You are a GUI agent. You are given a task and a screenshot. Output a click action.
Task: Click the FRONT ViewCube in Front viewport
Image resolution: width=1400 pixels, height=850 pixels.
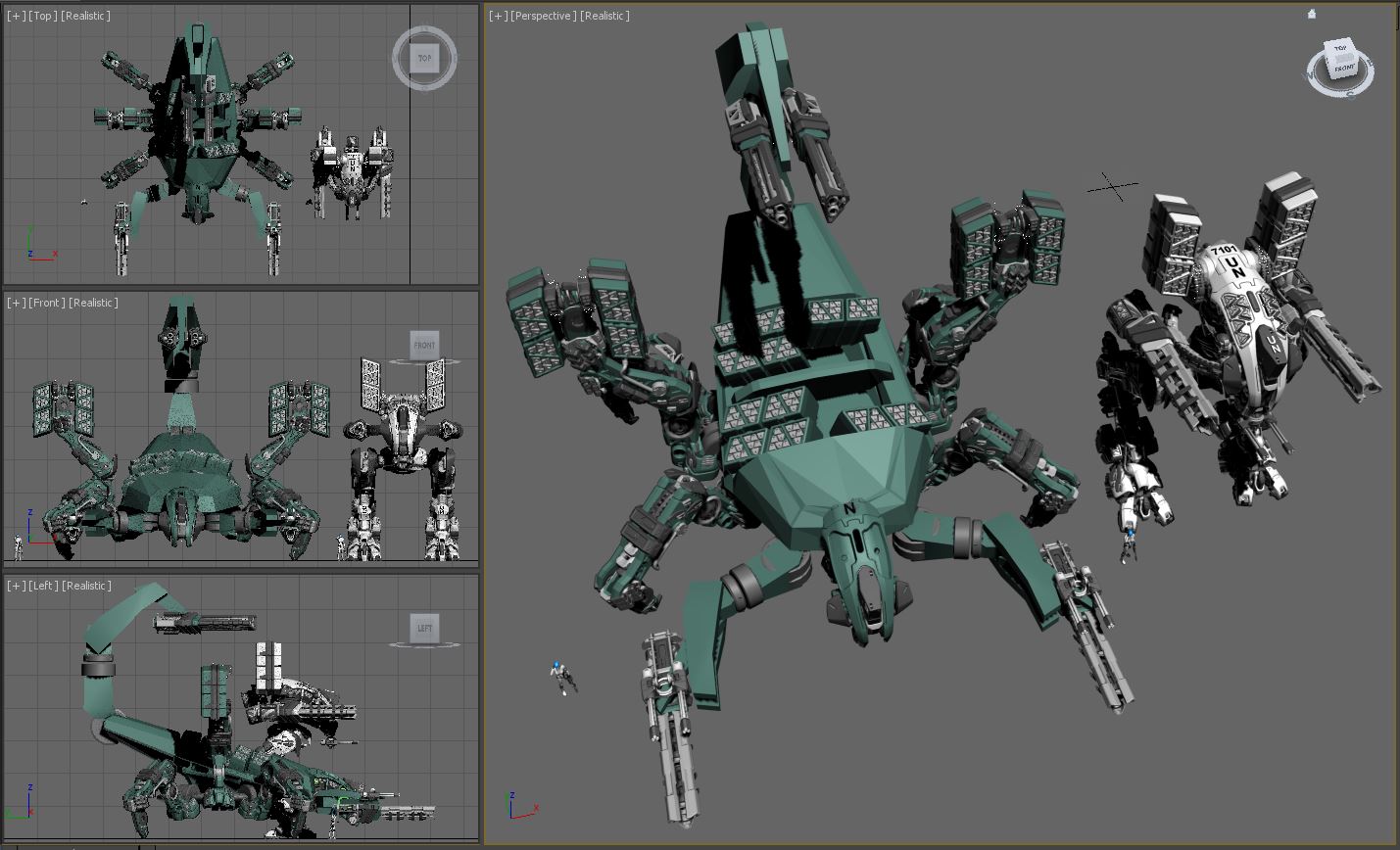(x=424, y=345)
